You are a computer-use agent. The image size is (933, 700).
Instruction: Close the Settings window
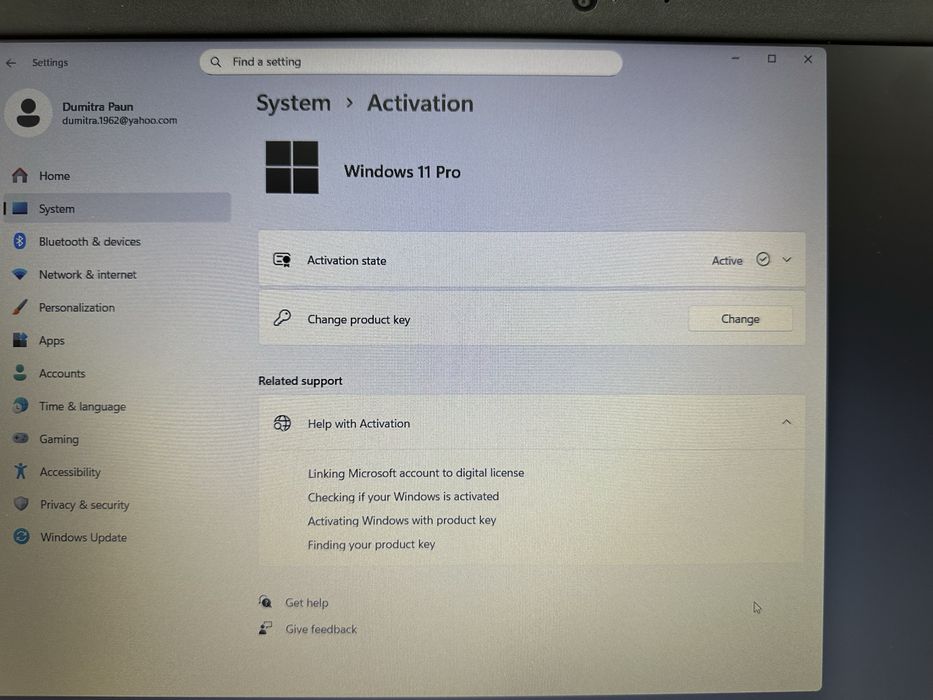pos(807,59)
